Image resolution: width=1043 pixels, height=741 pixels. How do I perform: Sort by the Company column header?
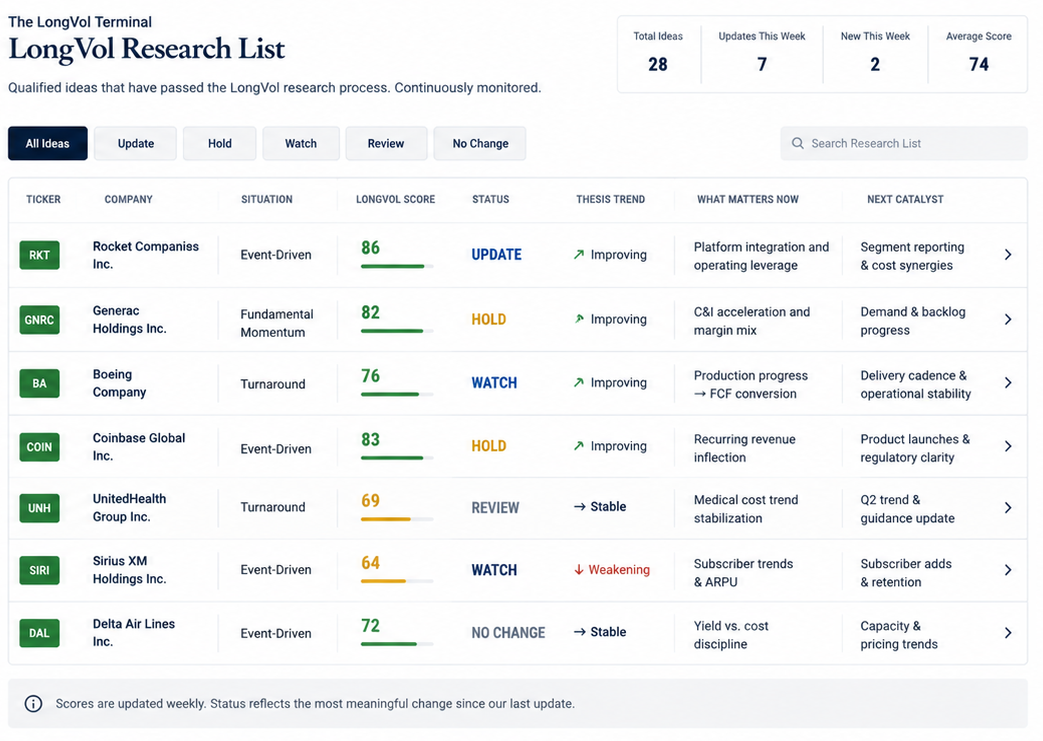(x=128, y=199)
